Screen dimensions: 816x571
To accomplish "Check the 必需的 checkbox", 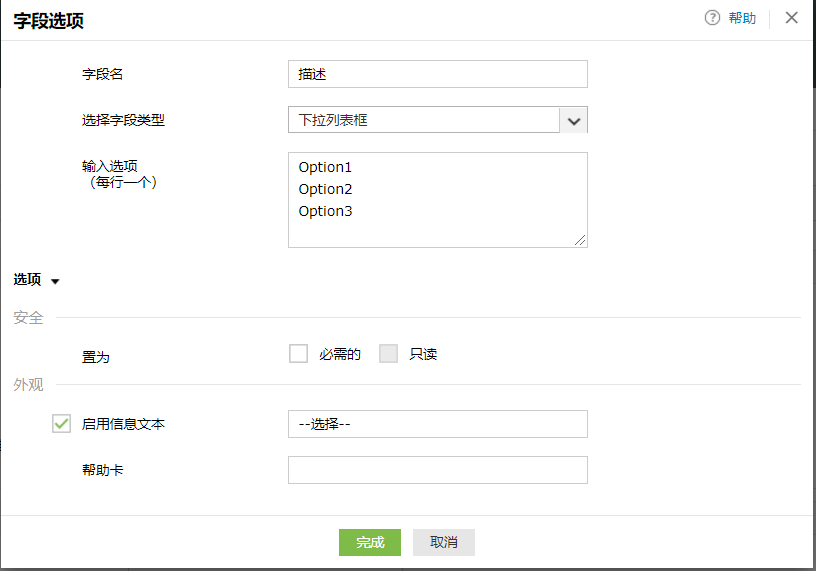I will coord(298,353).
